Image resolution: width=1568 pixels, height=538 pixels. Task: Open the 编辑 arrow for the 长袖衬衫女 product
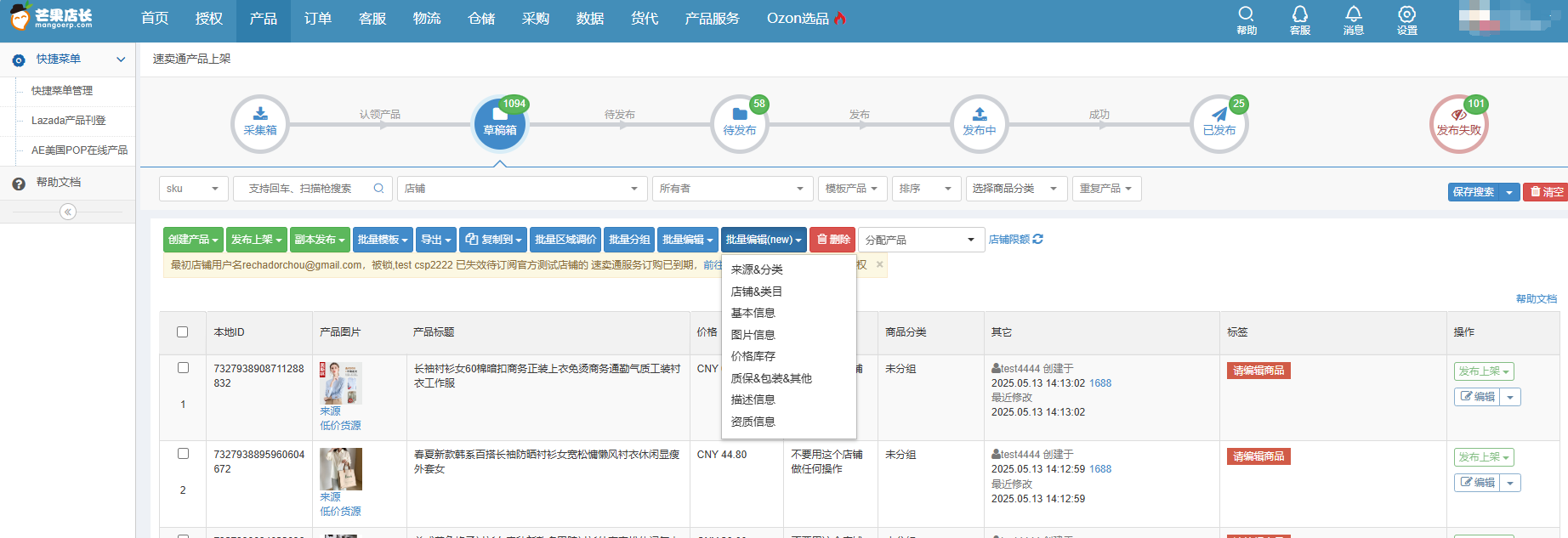click(1511, 397)
